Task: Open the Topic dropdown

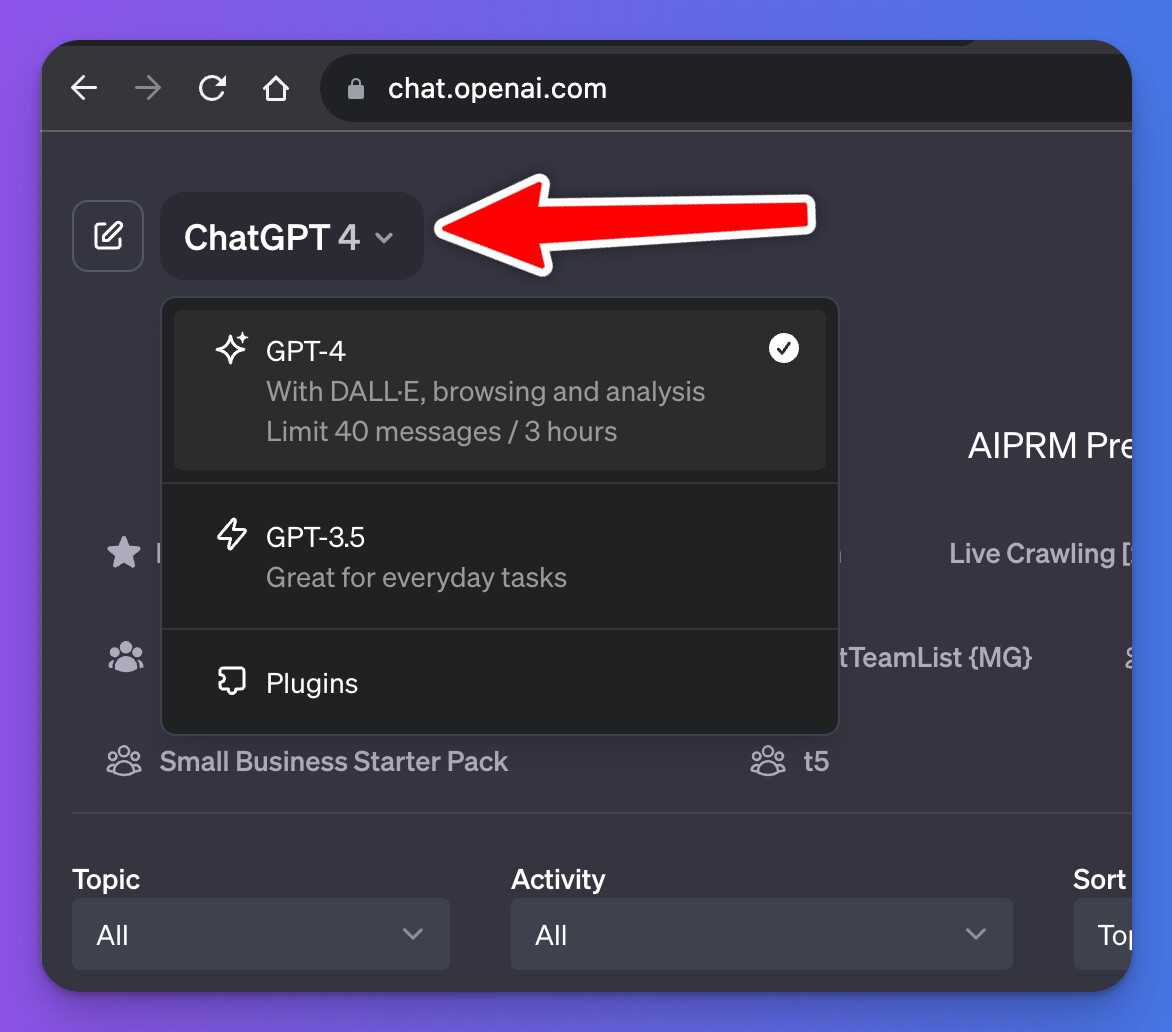Action: pos(260,934)
